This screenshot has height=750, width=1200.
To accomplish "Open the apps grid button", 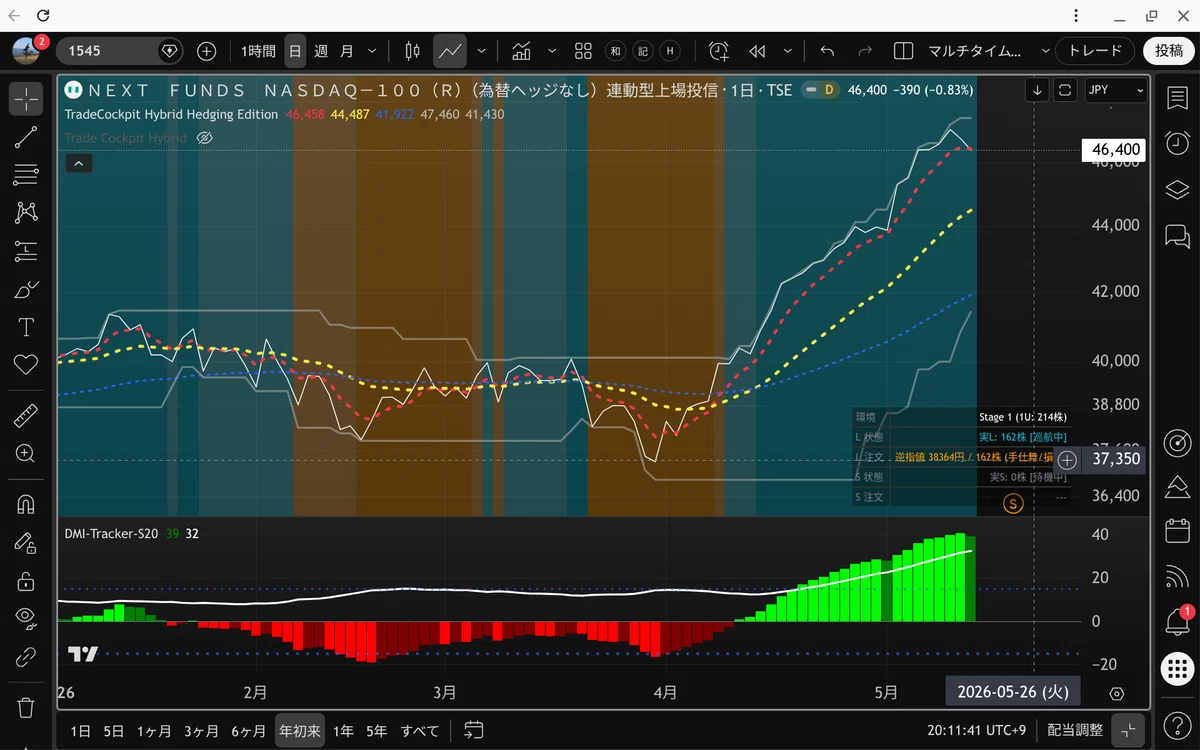I will pos(1177,669).
